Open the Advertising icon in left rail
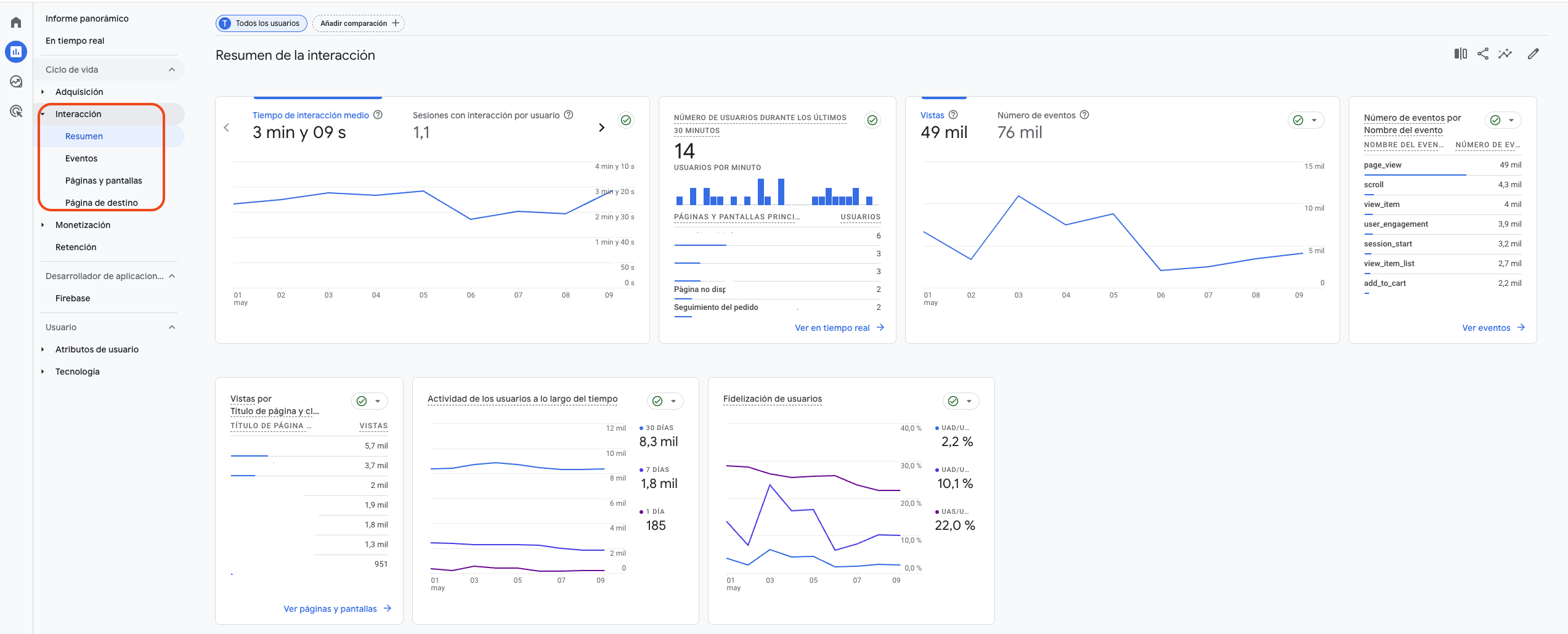Viewport: 1568px width, 634px height. pyautogui.click(x=16, y=111)
